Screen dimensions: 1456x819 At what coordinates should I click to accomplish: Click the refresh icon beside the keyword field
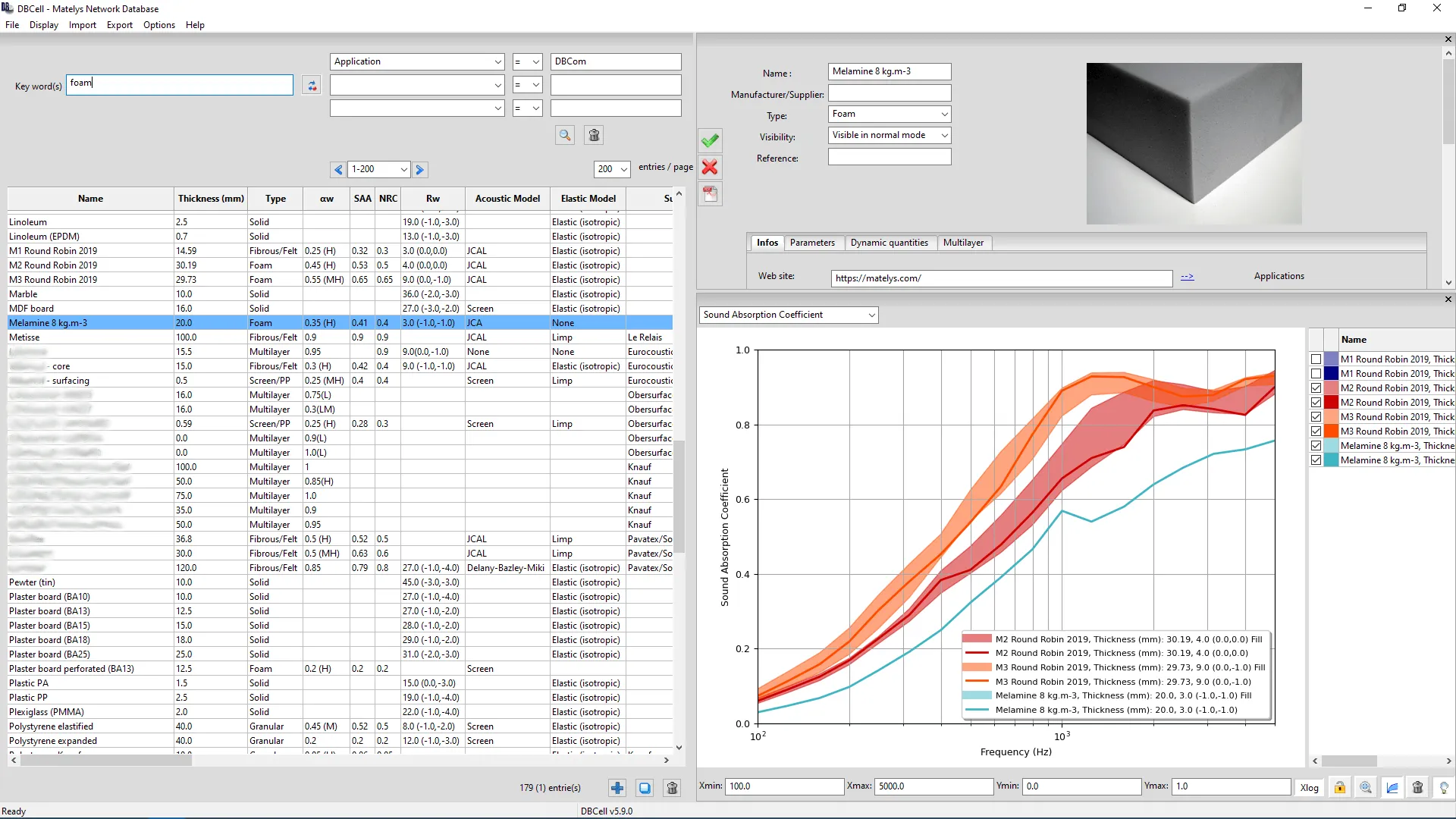(x=312, y=86)
